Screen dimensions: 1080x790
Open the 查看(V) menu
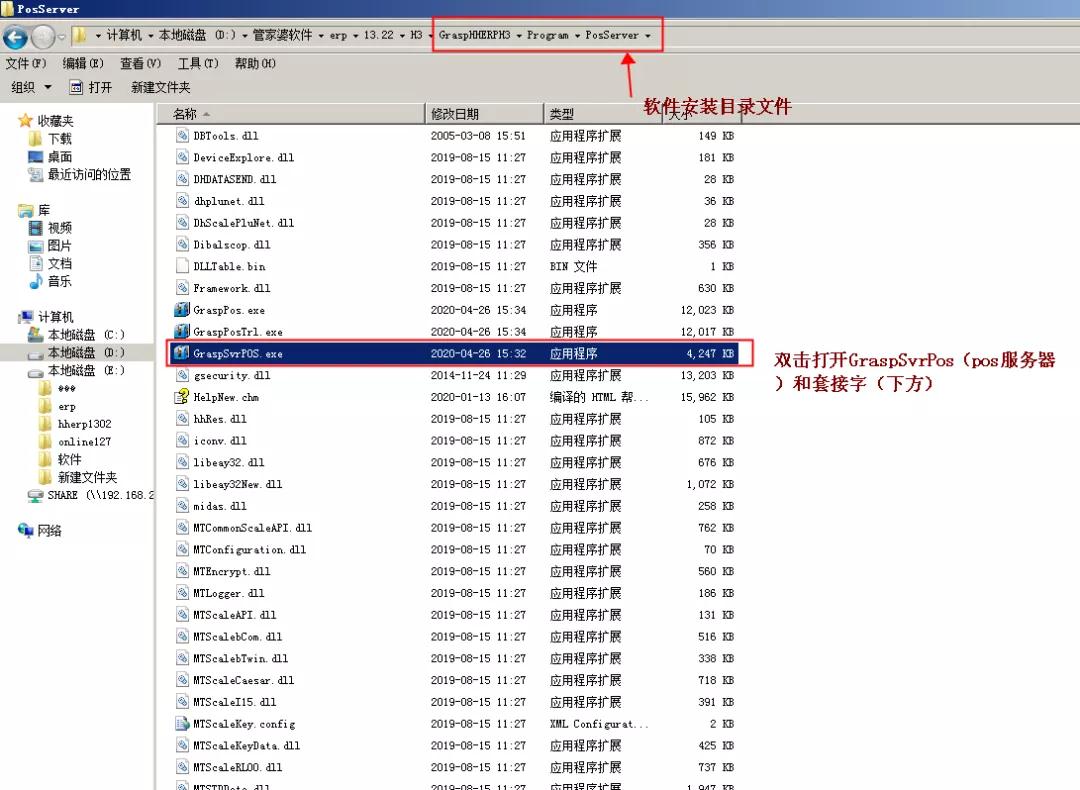tap(141, 63)
